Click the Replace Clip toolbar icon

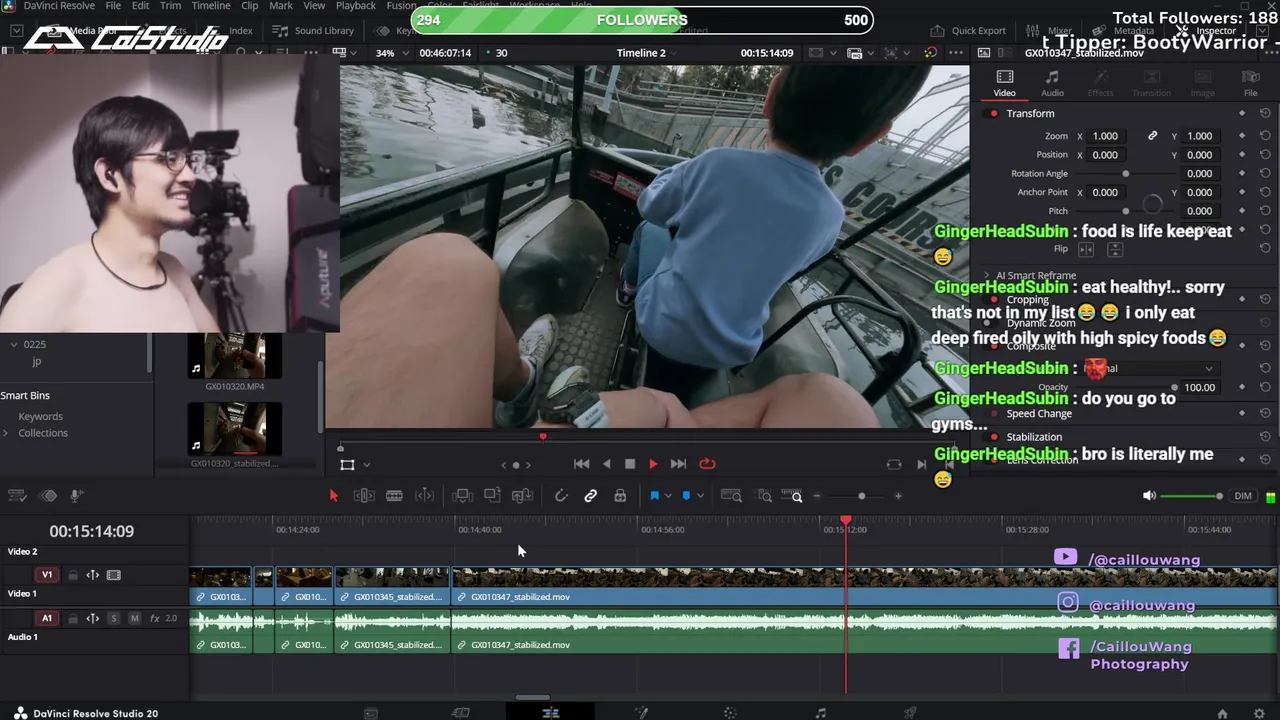pyautogui.click(x=522, y=496)
